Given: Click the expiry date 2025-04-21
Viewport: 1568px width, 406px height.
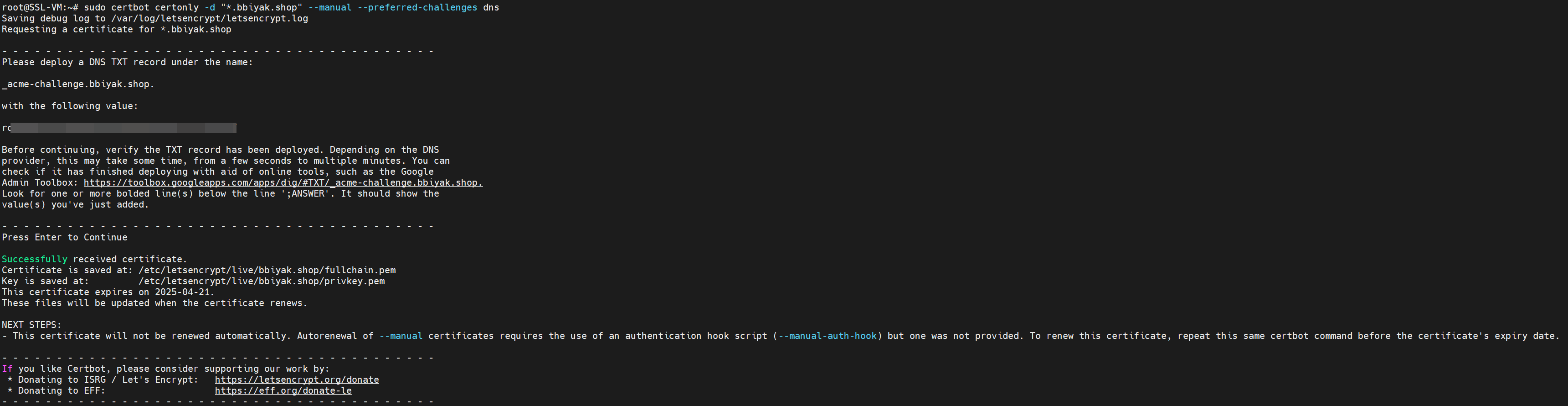Looking at the screenshot, I should click(x=182, y=292).
